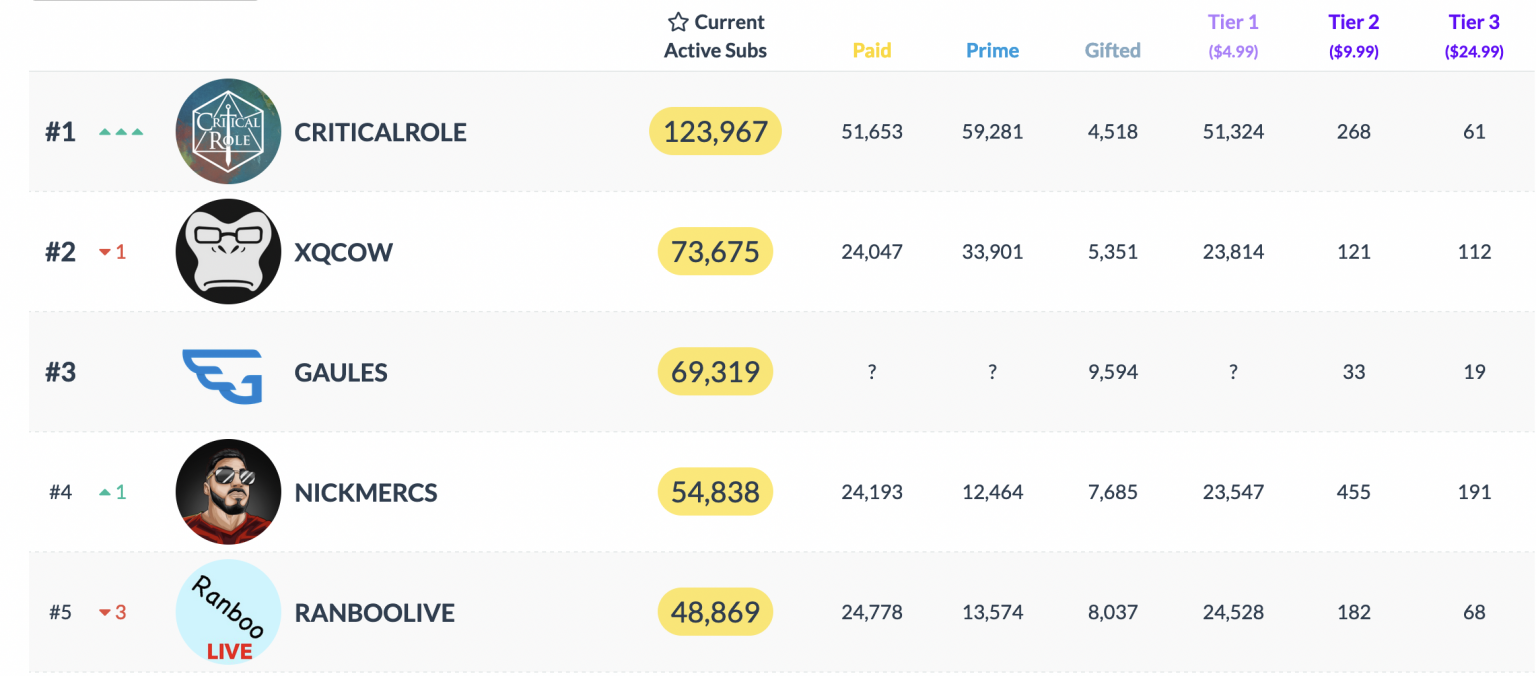Sort by the Prime column header
Screen dimensions: 1536x676
point(992,50)
